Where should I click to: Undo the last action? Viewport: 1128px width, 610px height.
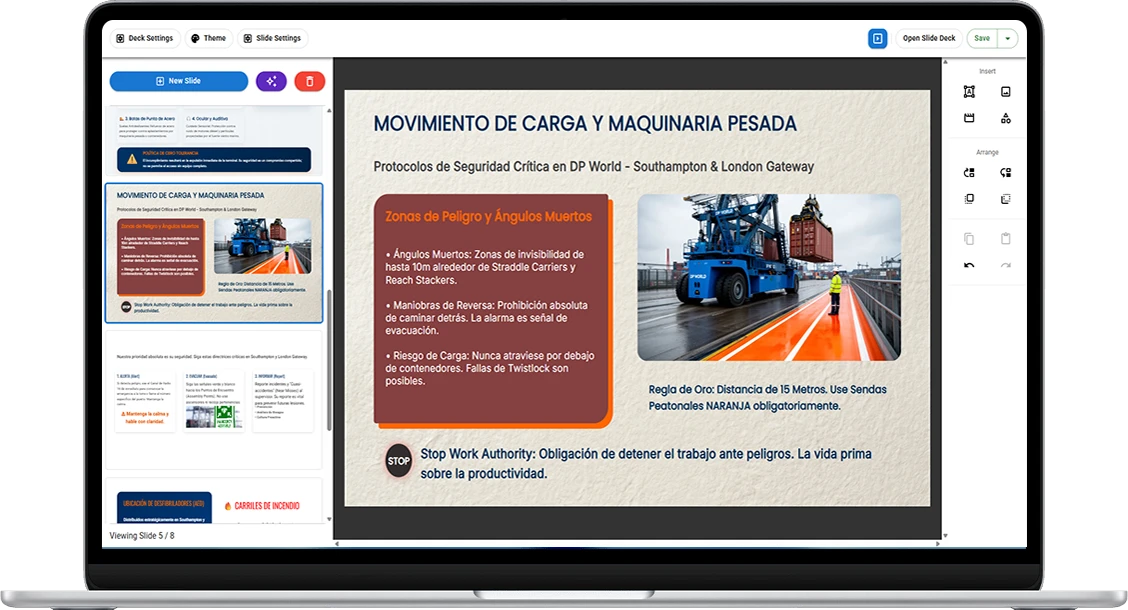[969, 265]
